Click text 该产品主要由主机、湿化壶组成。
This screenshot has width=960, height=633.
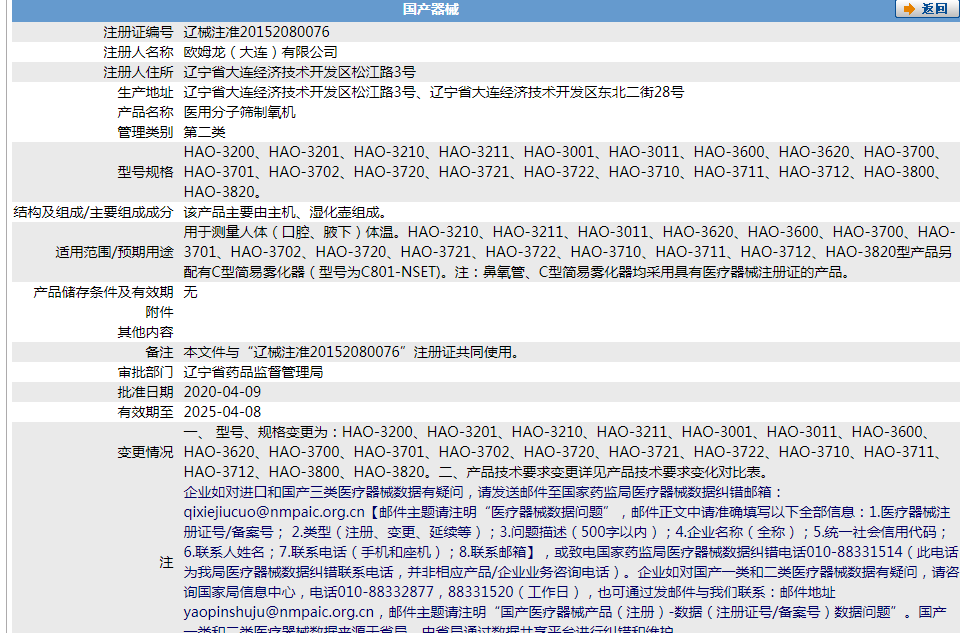(285, 212)
